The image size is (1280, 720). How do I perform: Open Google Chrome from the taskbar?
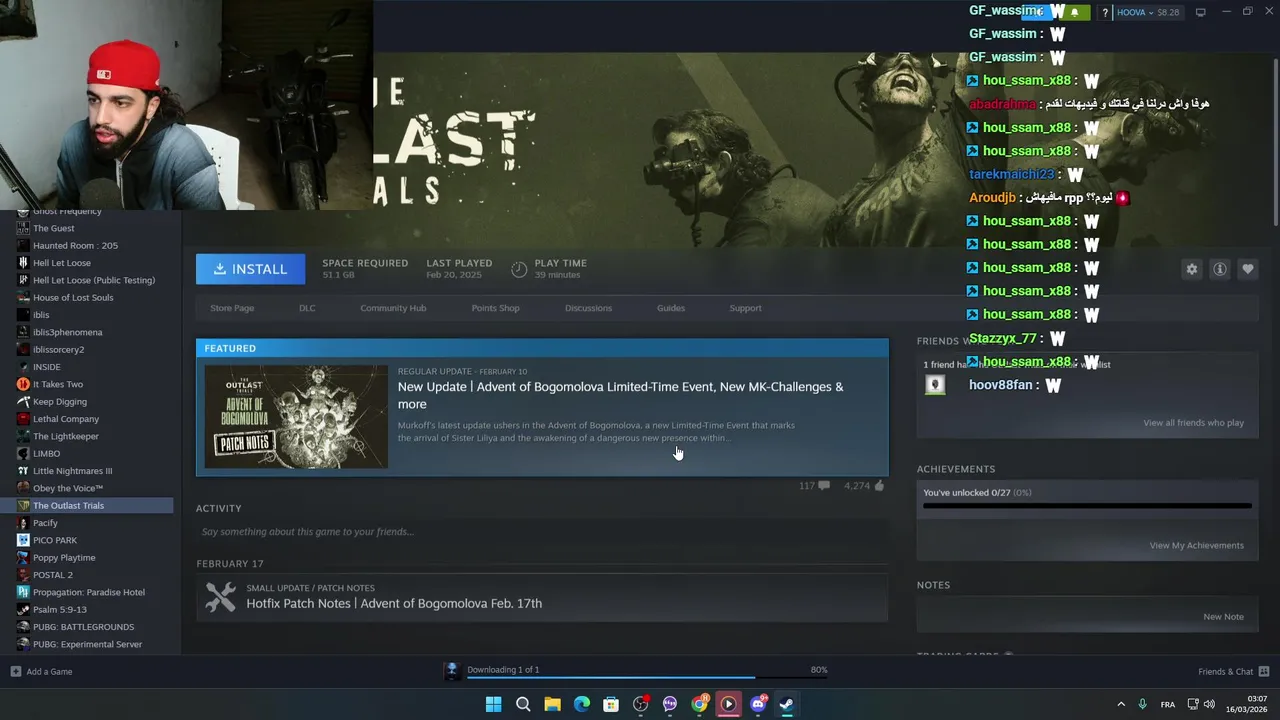699,704
